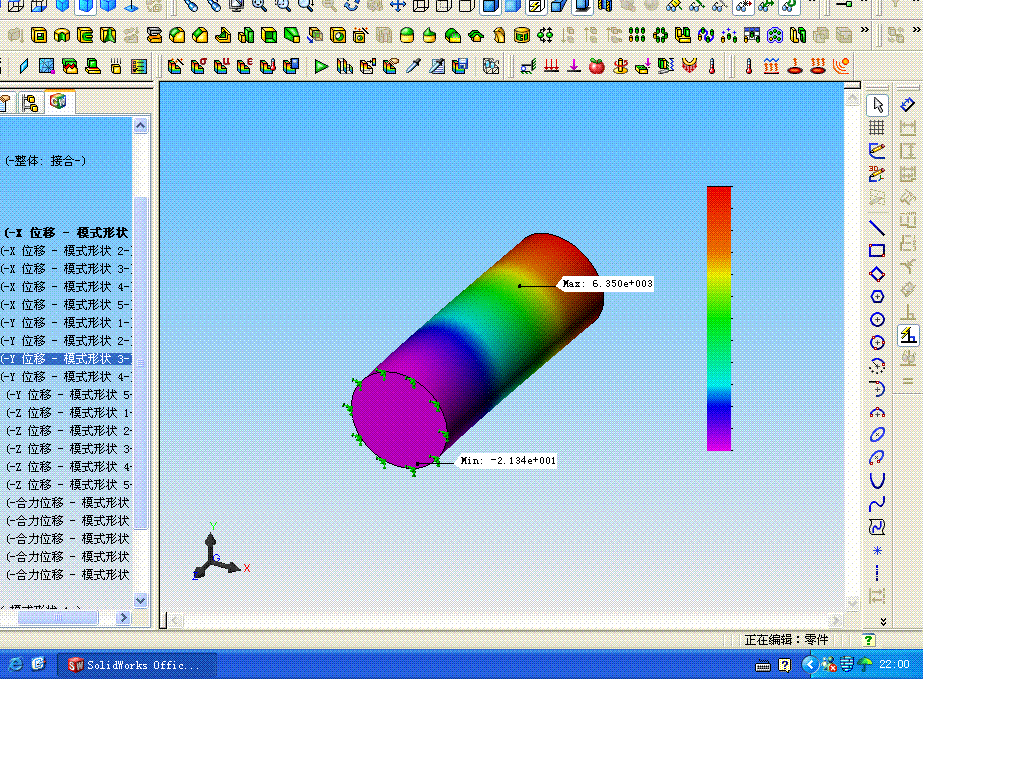This screenshot has height=768, width=1024.
Task: Click the create mesh icon
Action: (x=46, y=66)
